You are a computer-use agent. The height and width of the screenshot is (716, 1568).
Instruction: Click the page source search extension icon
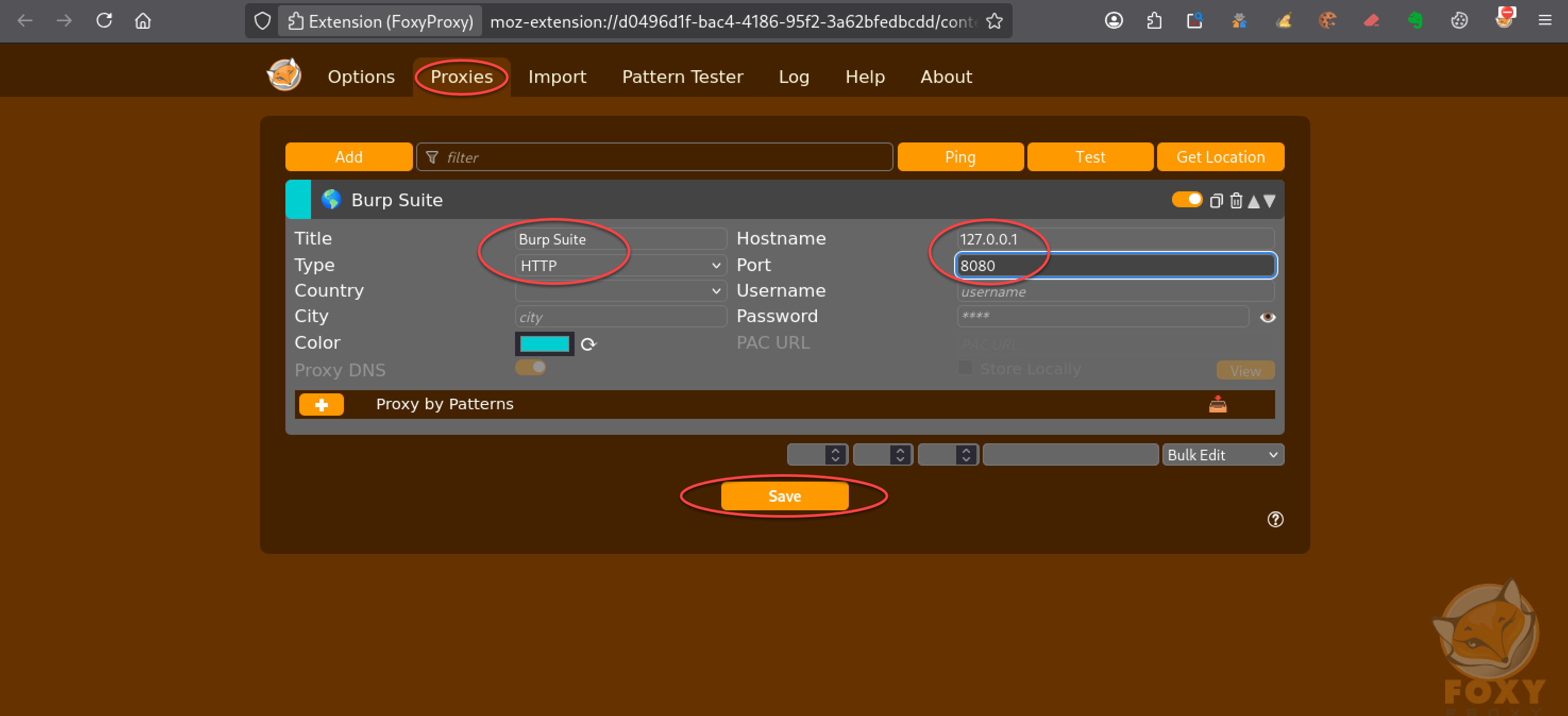pos(1195,21)
